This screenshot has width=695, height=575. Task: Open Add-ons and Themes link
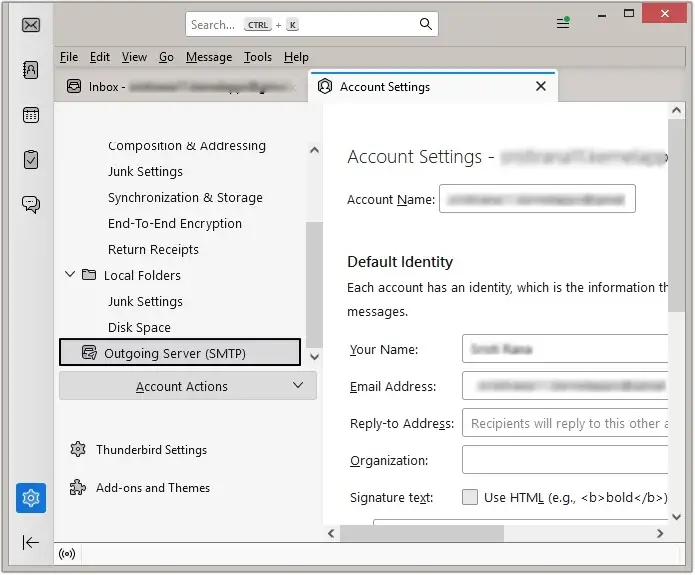153,488
